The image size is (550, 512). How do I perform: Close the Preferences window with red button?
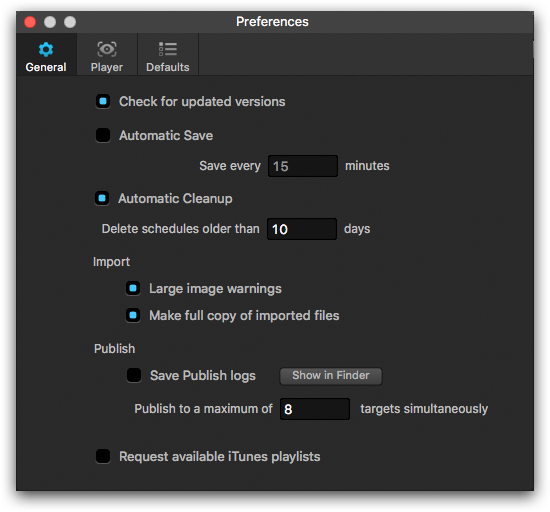point(30,22)
